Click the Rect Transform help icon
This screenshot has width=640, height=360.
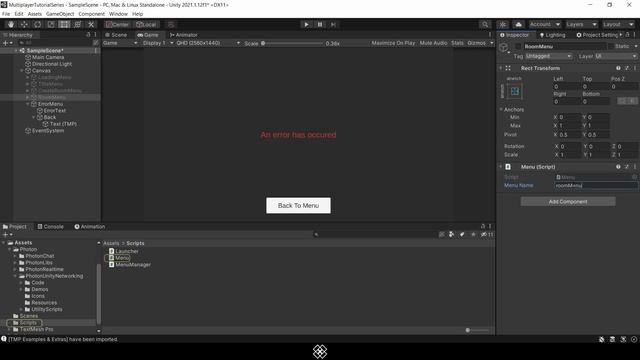(x=618, y=68)
